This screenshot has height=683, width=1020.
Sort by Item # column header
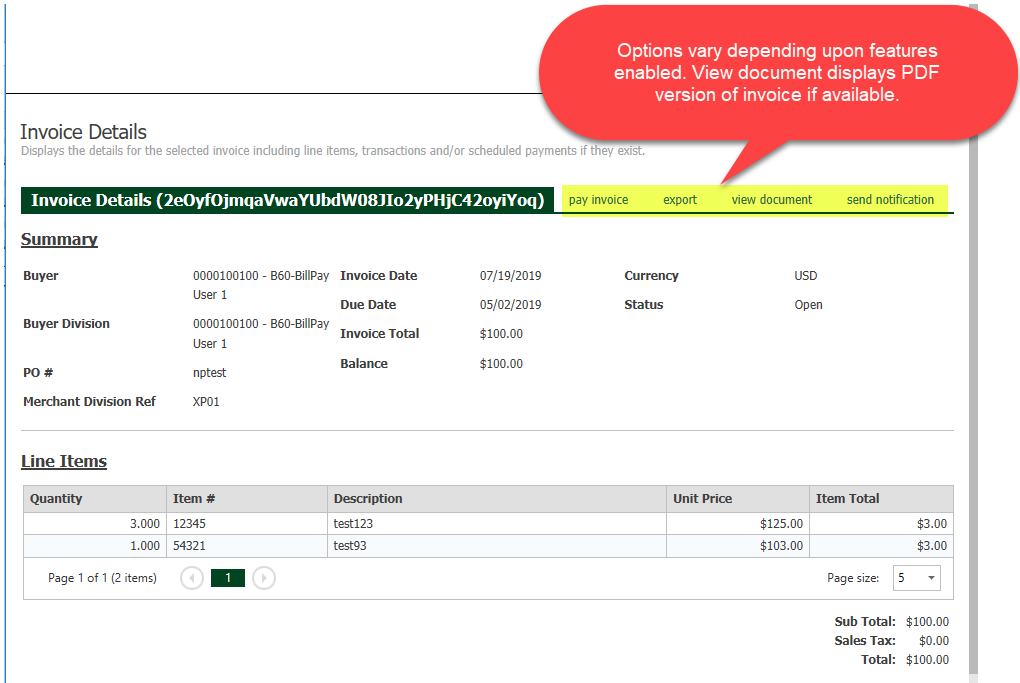click(247, 499)
